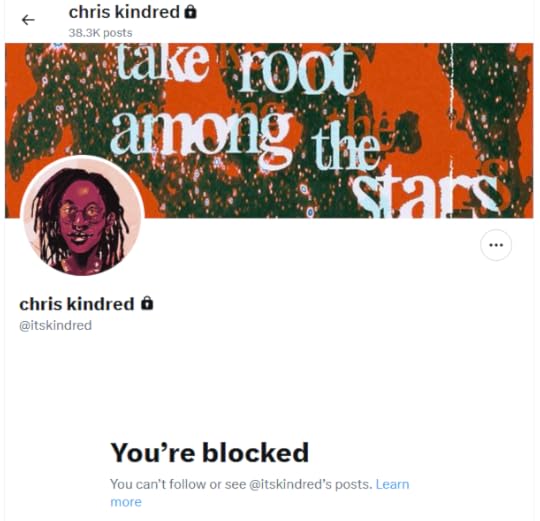Click the padlock icon in the top header

coord(190,12)
